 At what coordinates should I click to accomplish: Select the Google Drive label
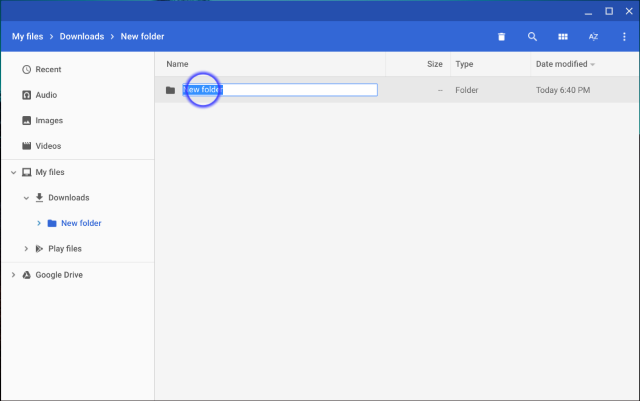59,275
